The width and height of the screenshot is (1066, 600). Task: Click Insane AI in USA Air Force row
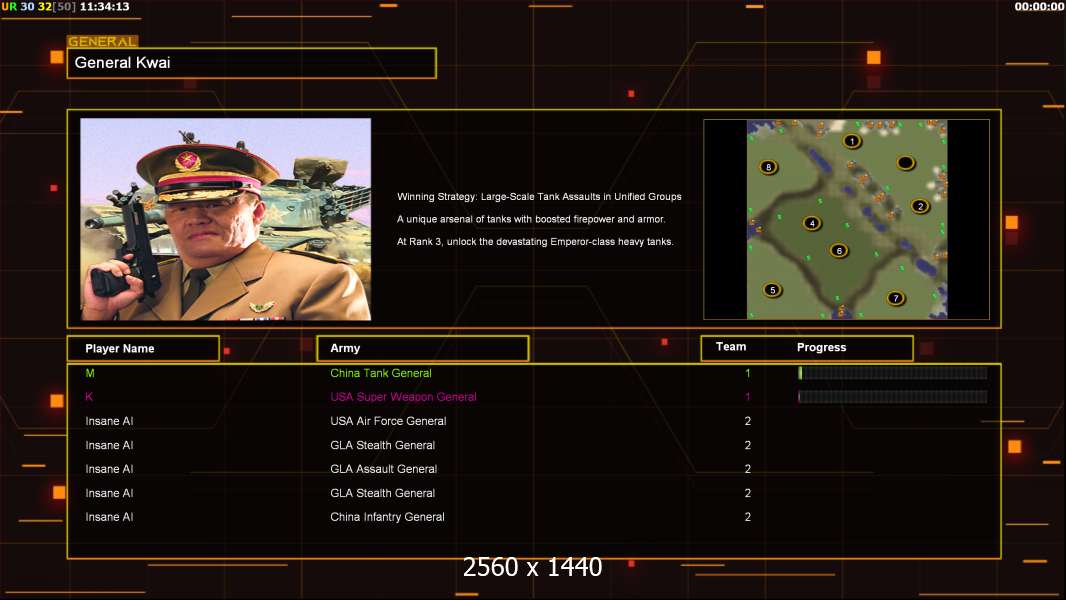point(109,421)
